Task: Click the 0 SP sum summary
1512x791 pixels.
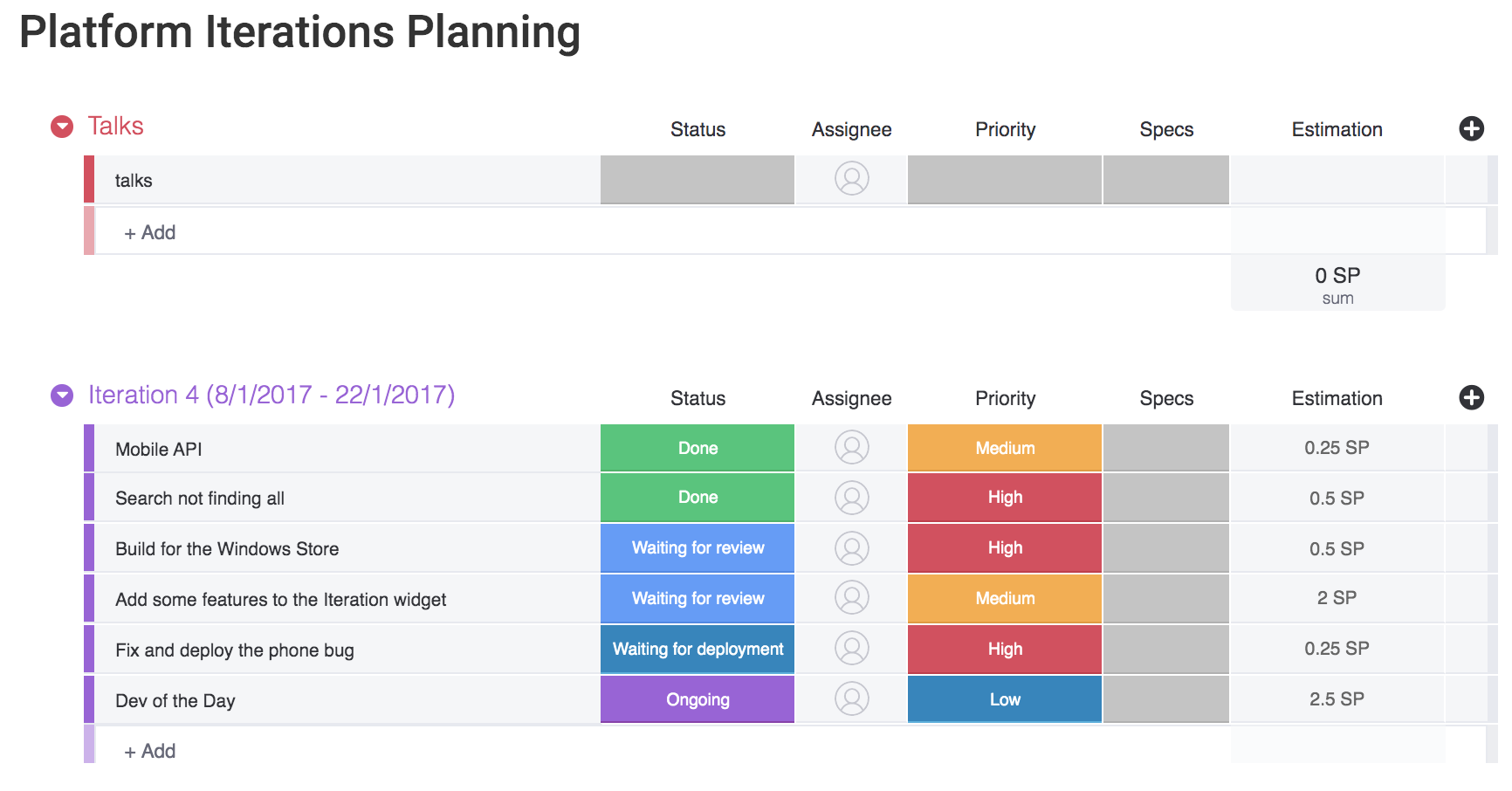Action: click(x=1337, y=285)
